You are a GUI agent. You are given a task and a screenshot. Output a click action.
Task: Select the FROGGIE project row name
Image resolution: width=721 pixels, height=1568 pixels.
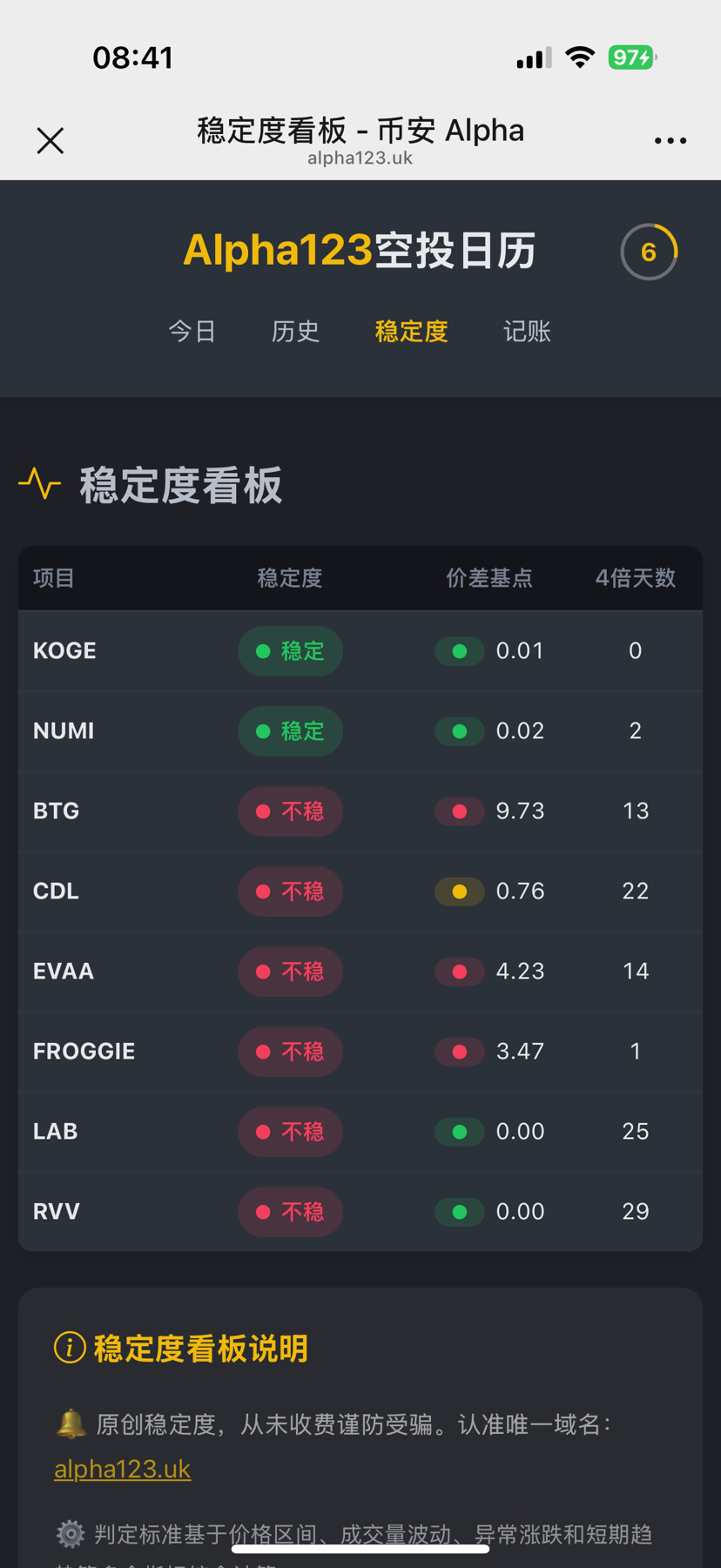84,1052
